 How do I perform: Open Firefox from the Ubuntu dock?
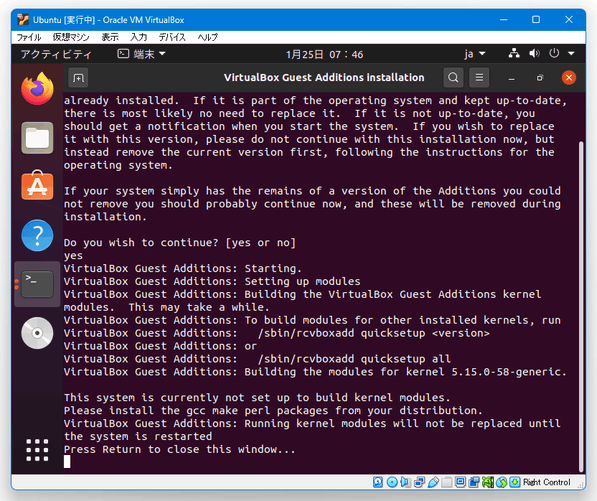click(x=37, y=89)
